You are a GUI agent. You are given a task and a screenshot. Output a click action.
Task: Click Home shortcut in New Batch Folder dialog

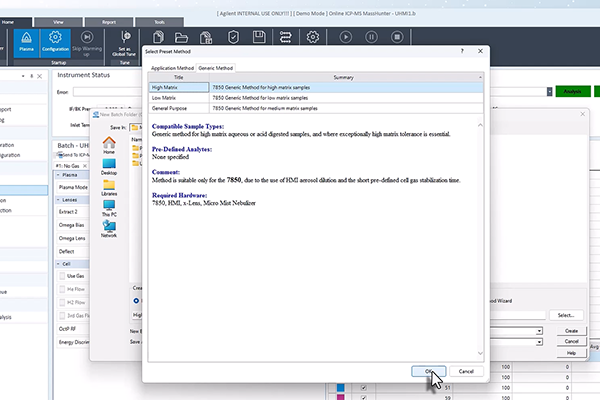point(109,145)
